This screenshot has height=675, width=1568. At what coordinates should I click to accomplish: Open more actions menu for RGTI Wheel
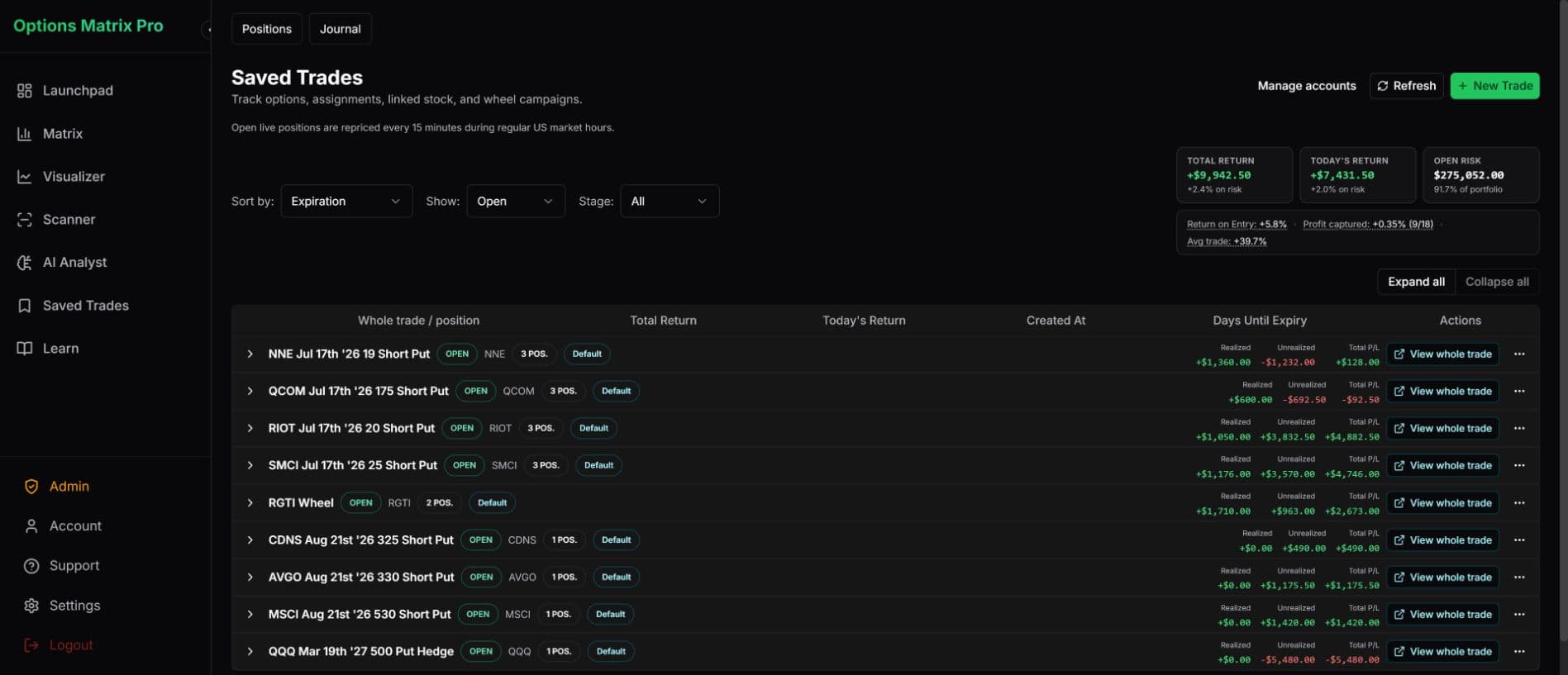[1519, 502]
